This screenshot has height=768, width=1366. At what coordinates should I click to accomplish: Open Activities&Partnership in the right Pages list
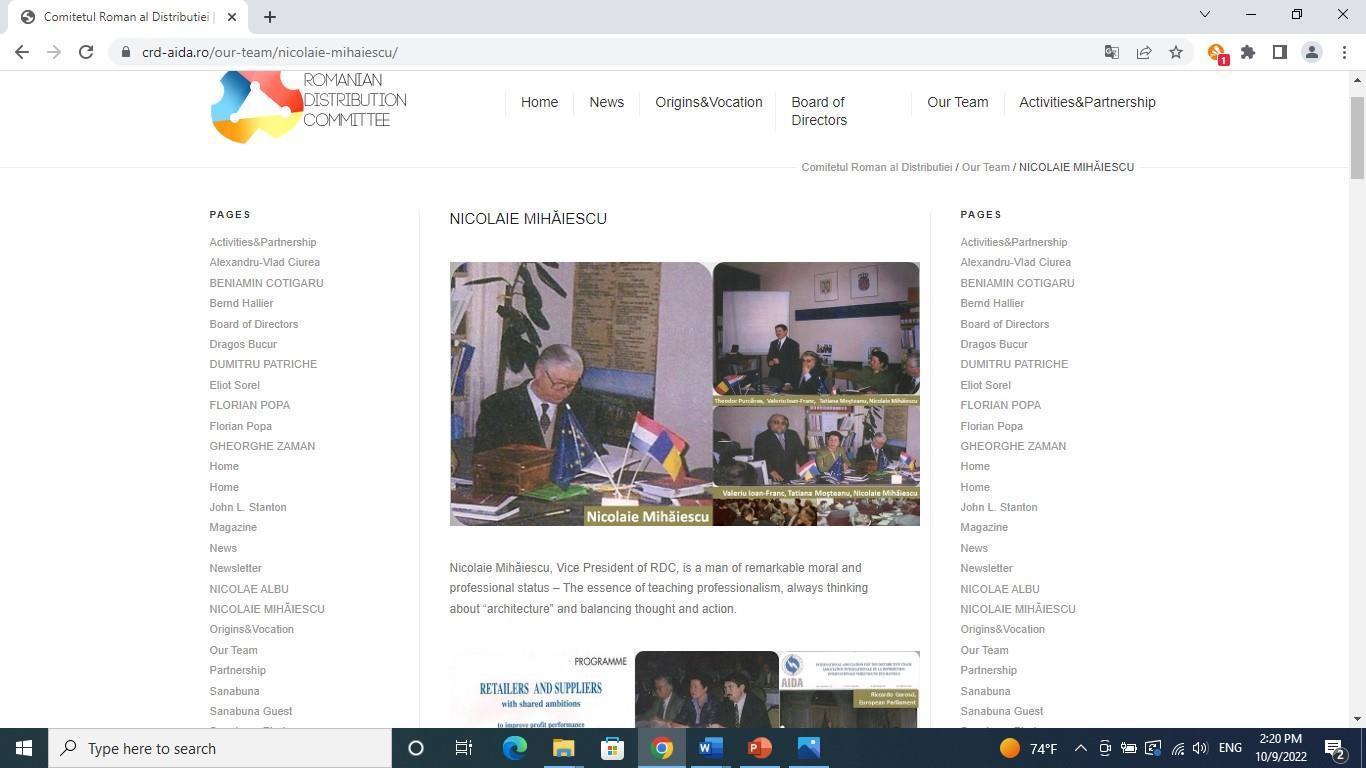tap(1014, 242)
